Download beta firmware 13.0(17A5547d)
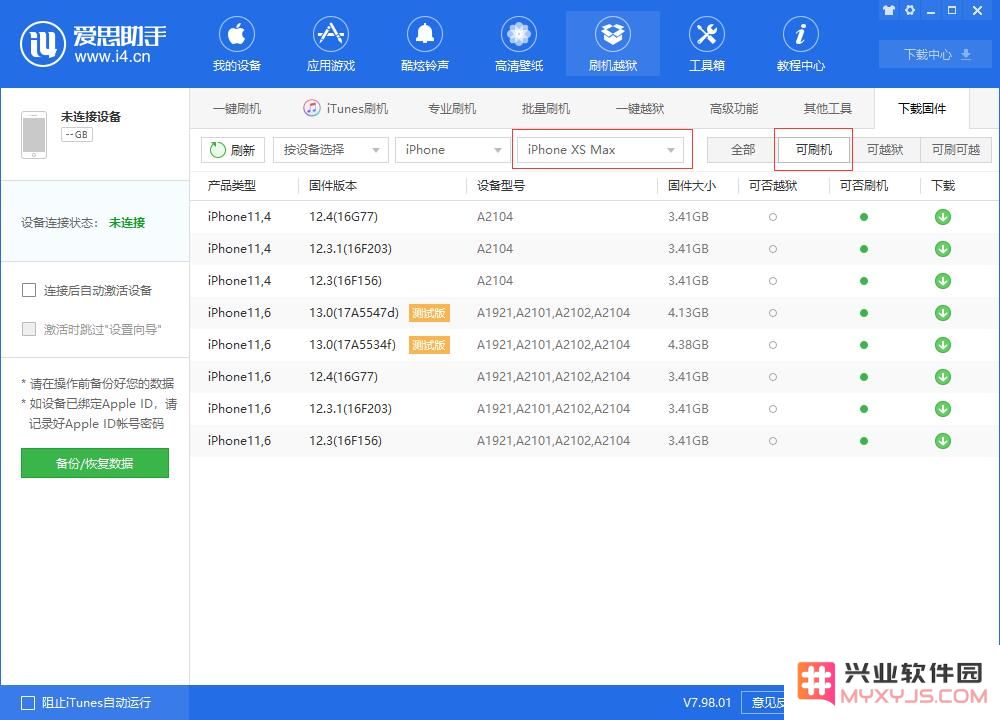1000x720 pixels. click(943, 312)
